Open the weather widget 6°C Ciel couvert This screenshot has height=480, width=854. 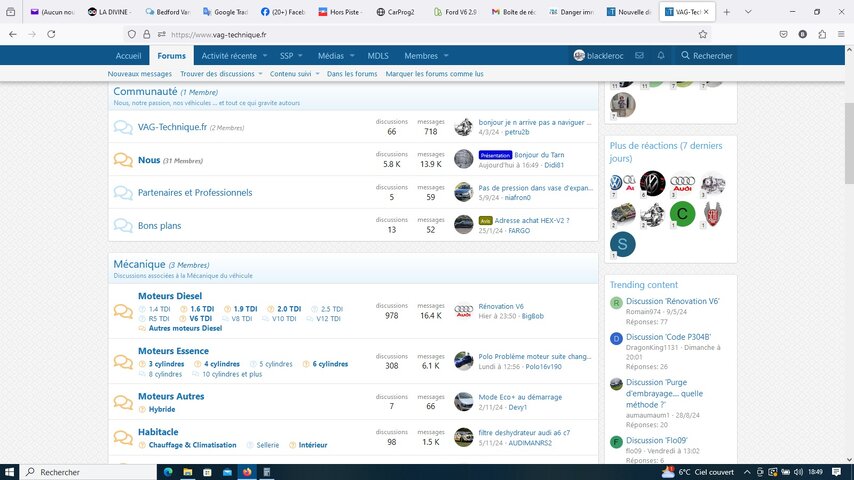698,472
